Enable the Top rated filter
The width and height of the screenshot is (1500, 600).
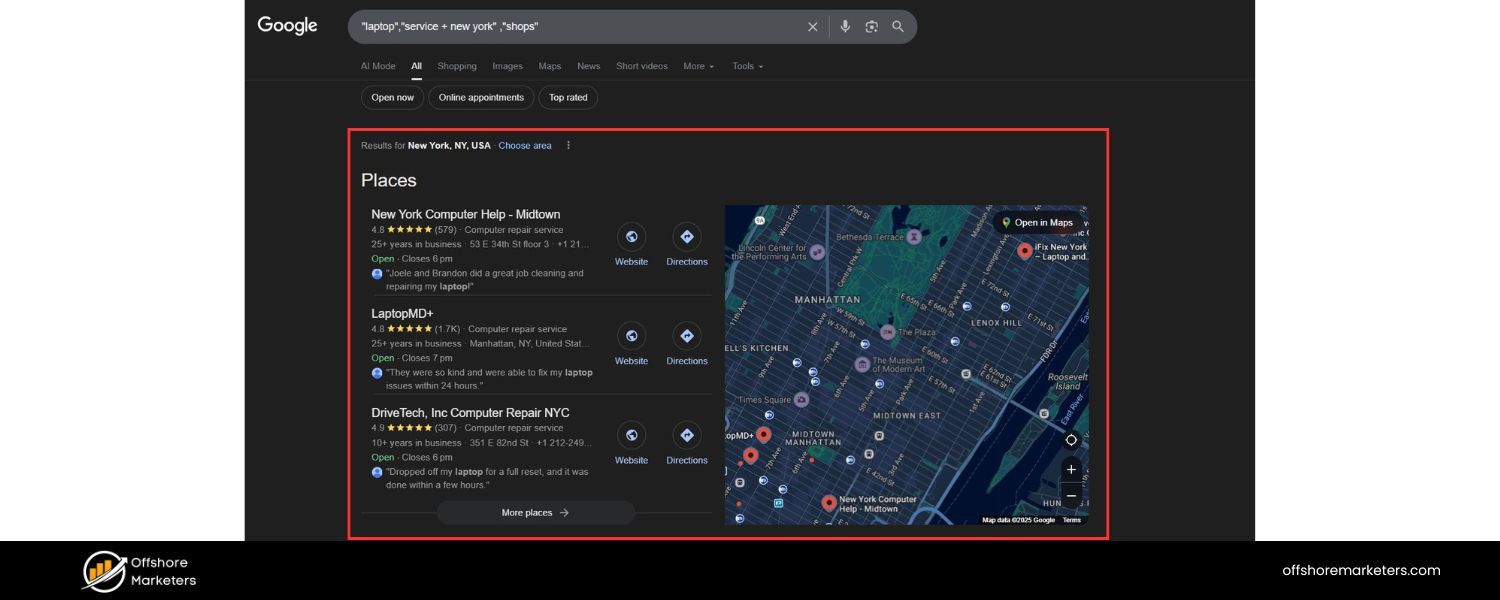point(567,97)
